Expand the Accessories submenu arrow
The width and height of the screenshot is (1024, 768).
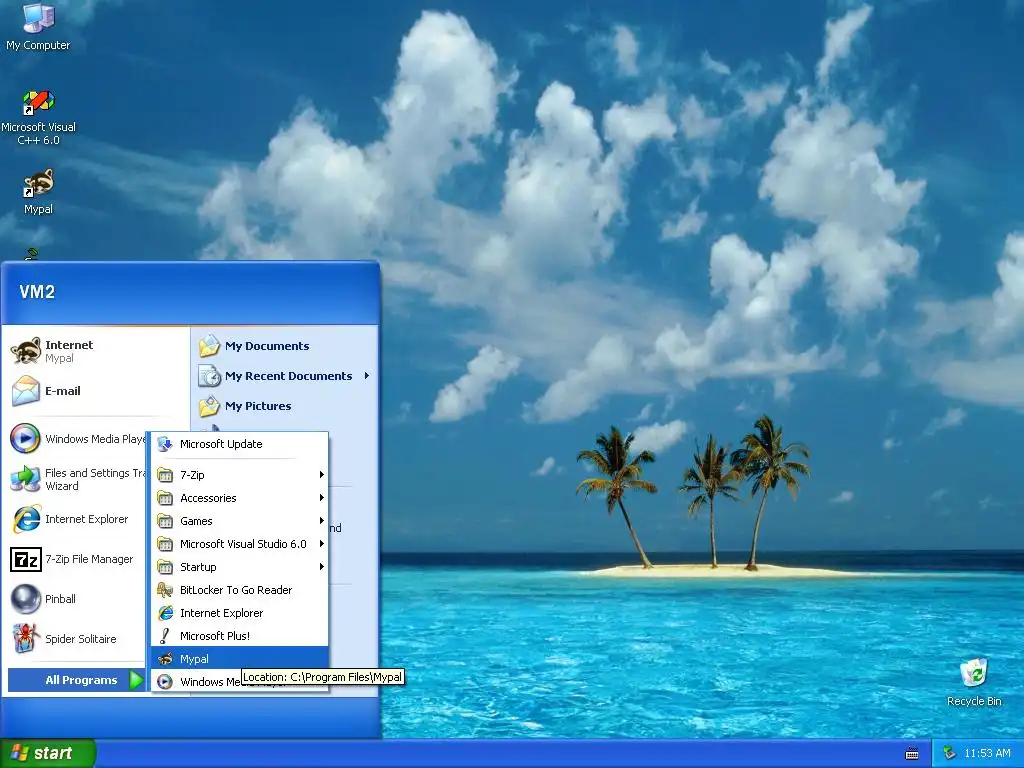[x=321, y=498]
